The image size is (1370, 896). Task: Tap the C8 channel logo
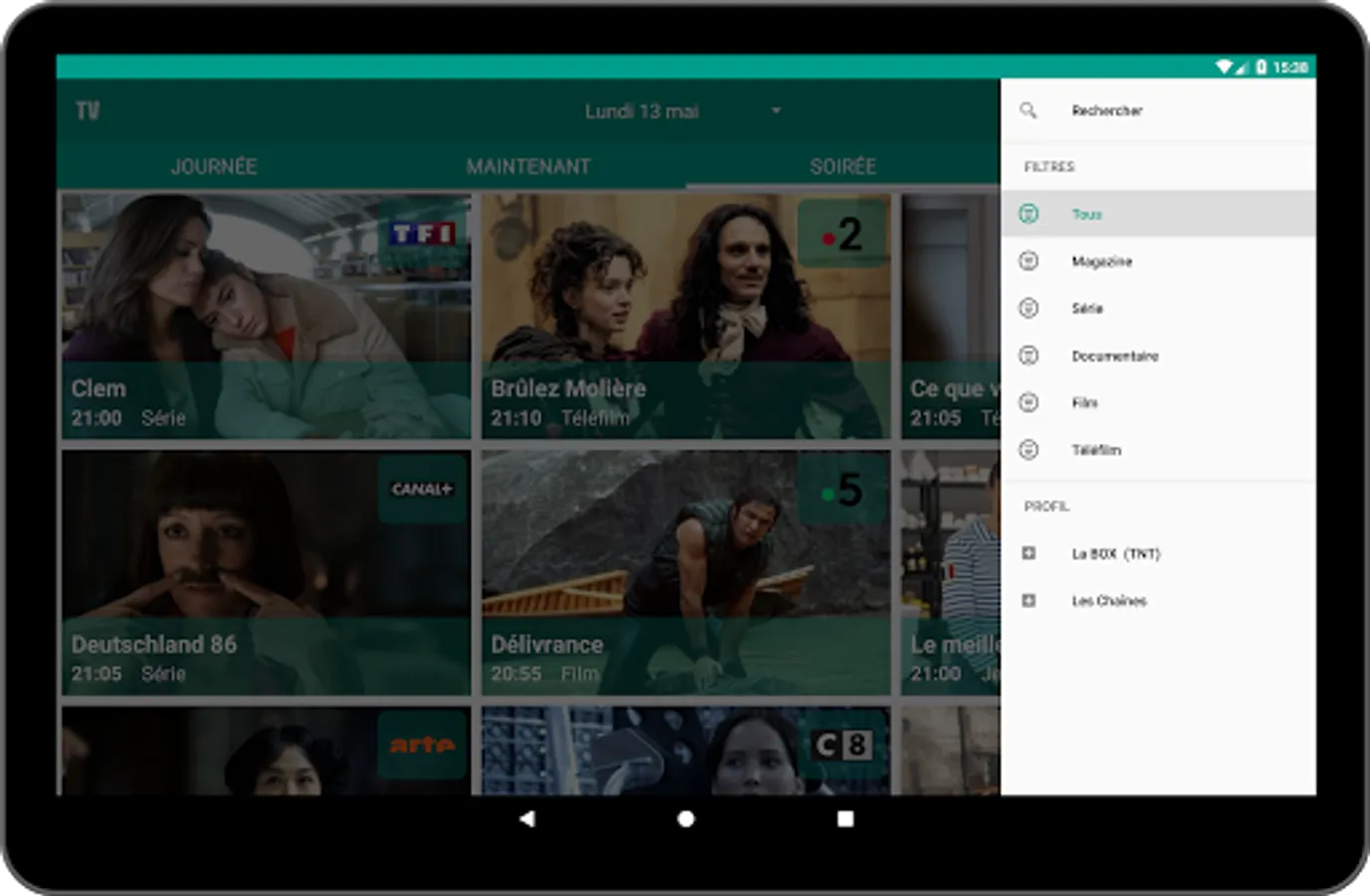pos(842,745)
